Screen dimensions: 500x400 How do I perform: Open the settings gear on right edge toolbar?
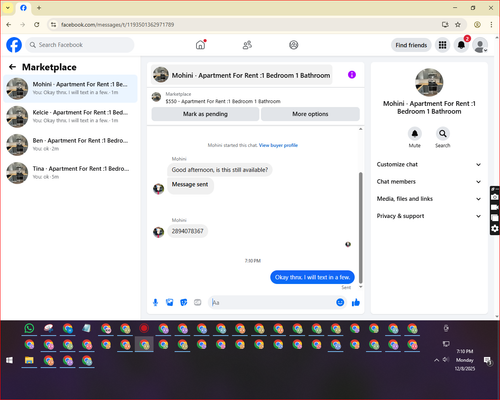click(x=495, y=228)
